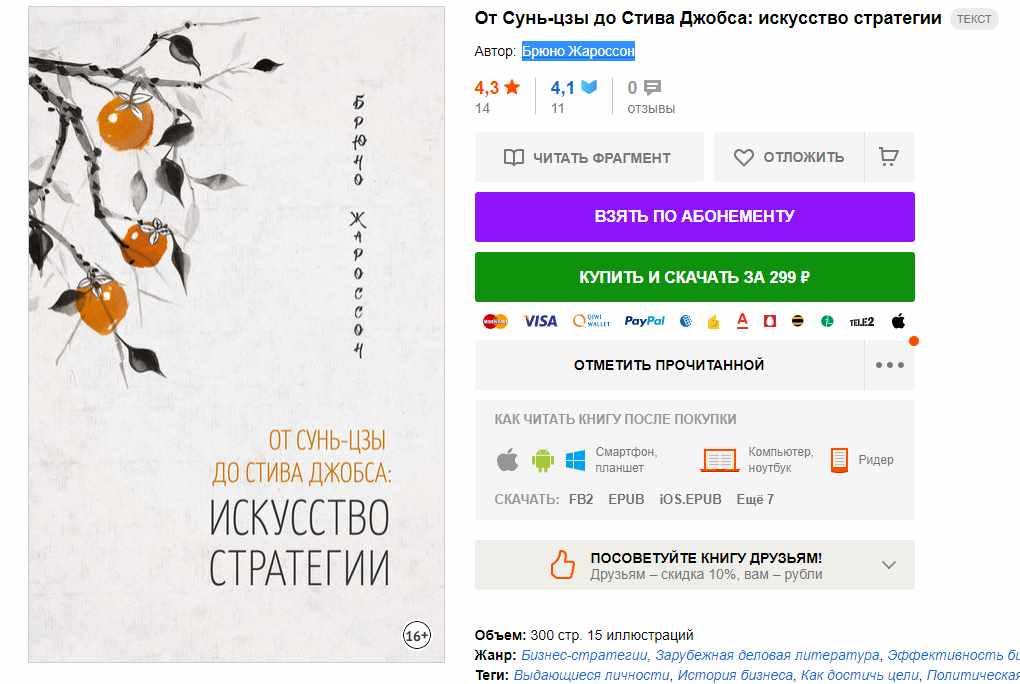Viewport: 1020px width, 684px height.
Task: Click the computer and laptop icon
Action: [x=719, y=459]
